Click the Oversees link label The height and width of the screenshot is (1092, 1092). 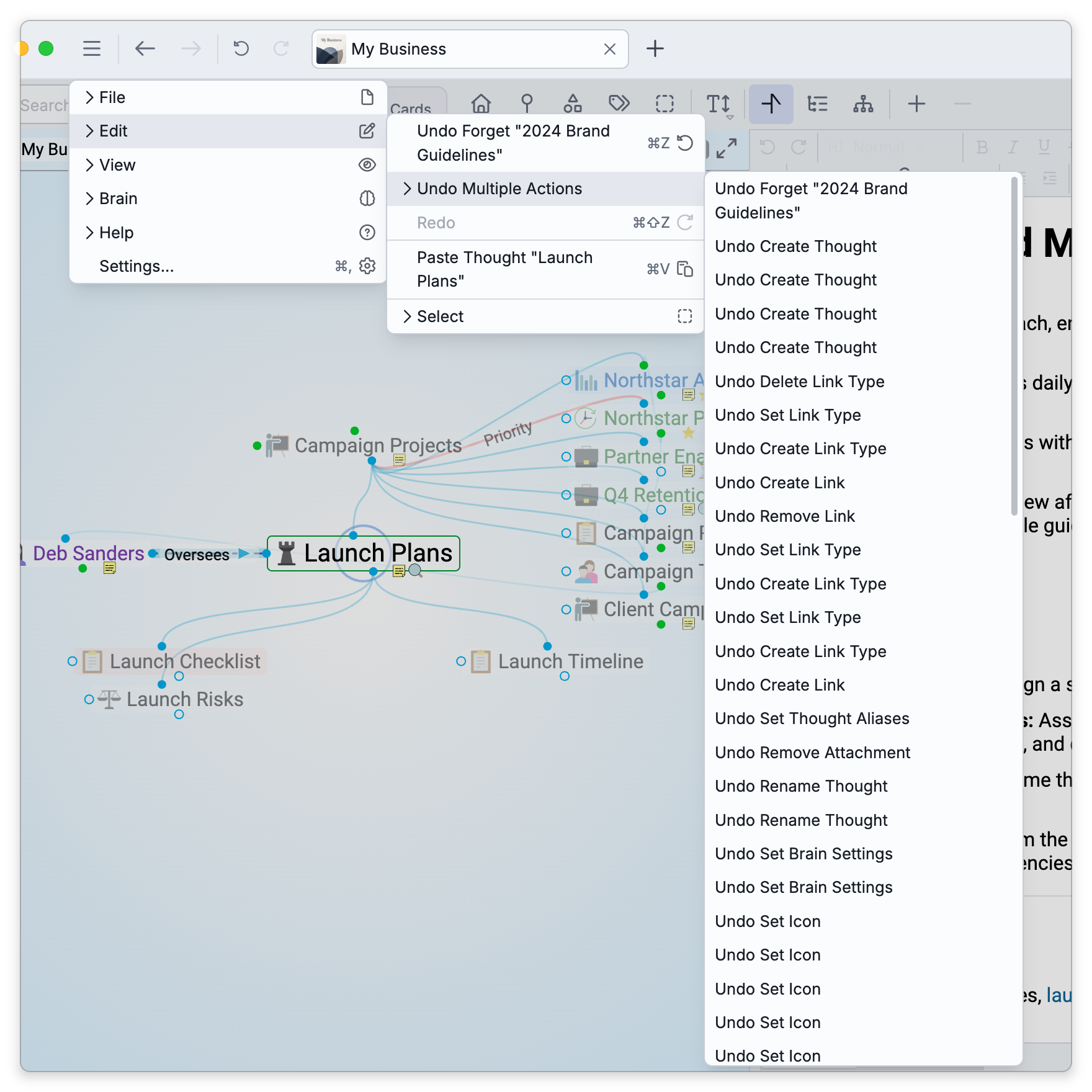tap(197, 555)
